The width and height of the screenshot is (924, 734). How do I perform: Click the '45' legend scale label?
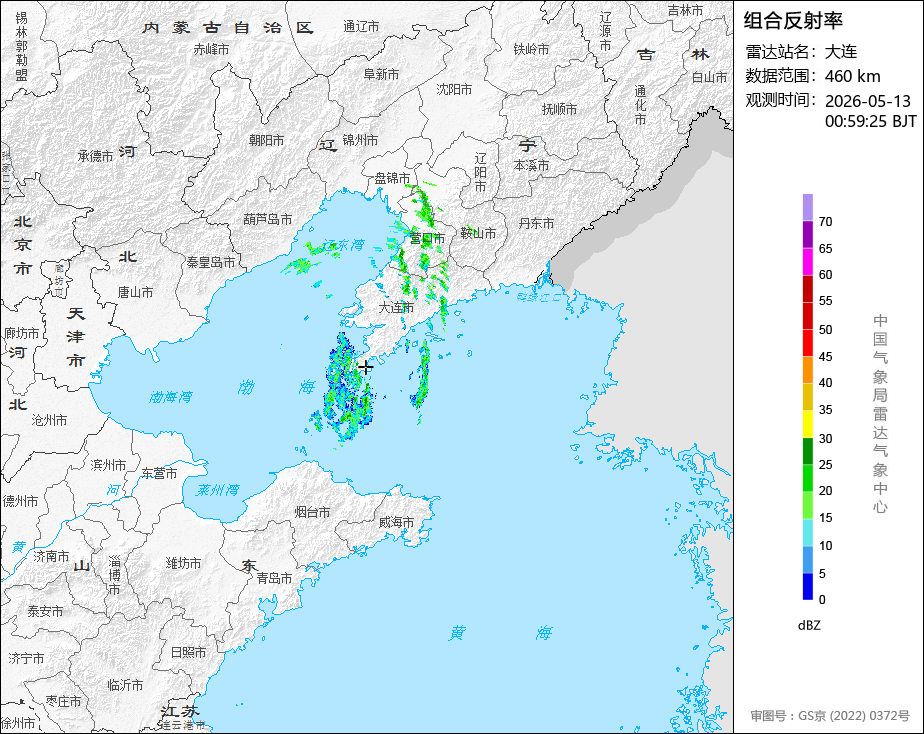[826, 356]
